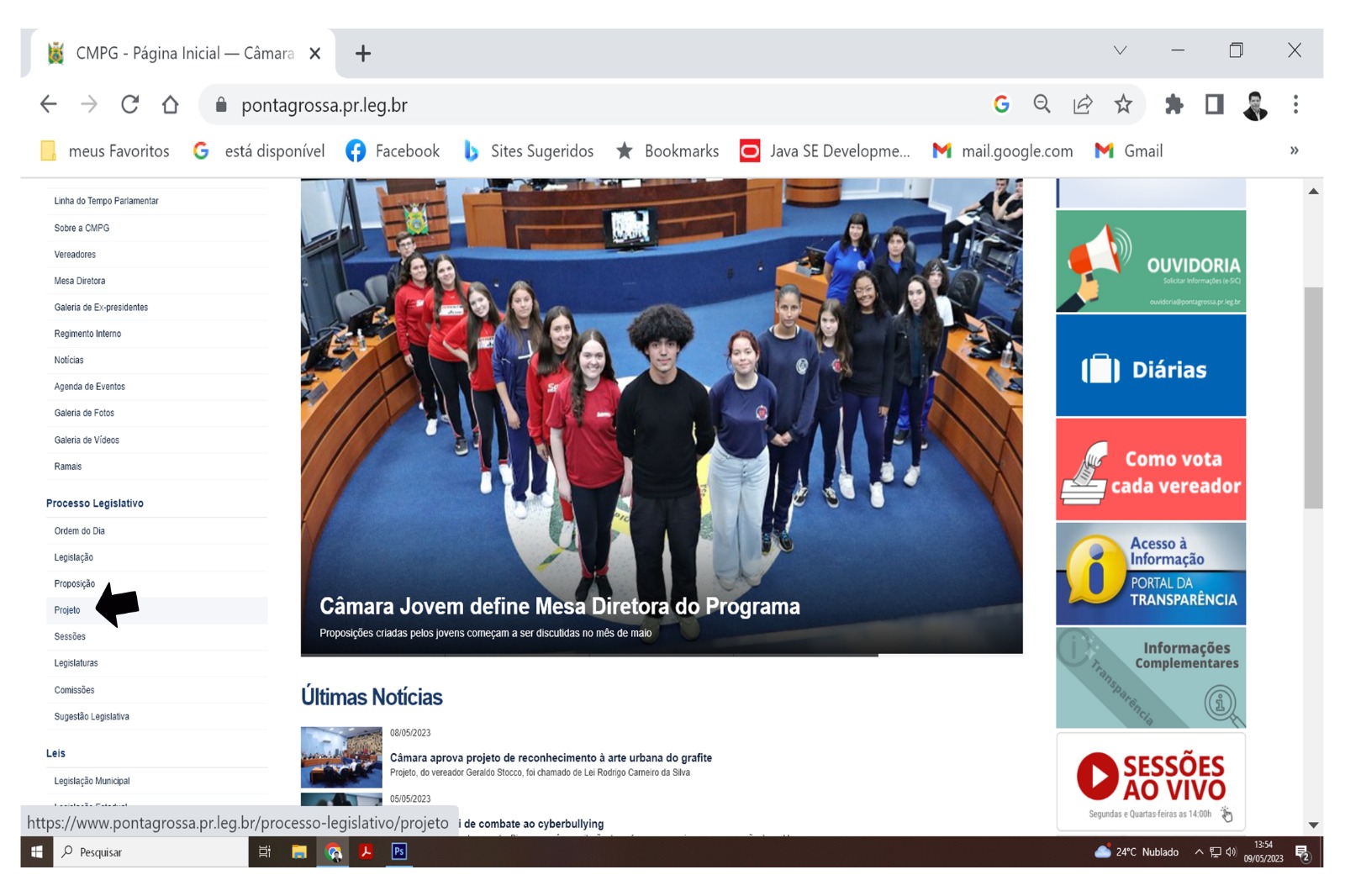The height and width of the screenshot is (896, 1345).
Task: Open the Ouvidoria banner
Action: (x=1150, y=261)
